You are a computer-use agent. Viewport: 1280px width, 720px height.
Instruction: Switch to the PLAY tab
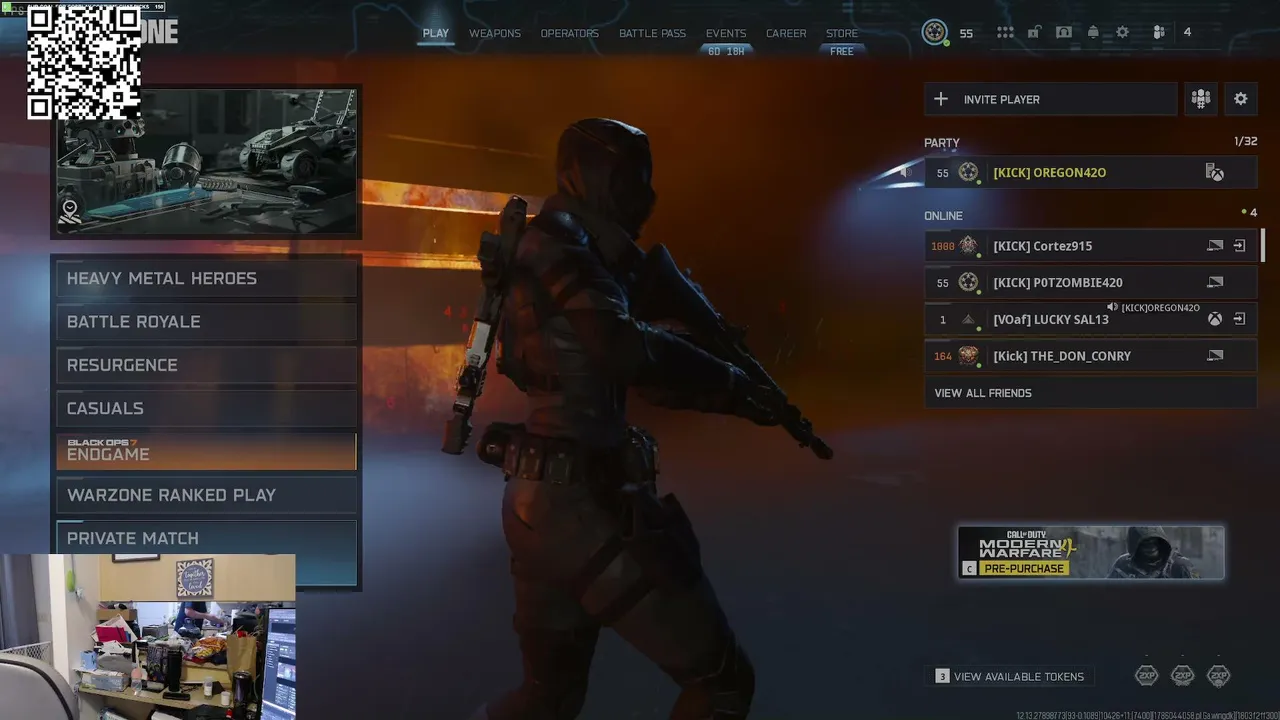click(x=436, y=33)
